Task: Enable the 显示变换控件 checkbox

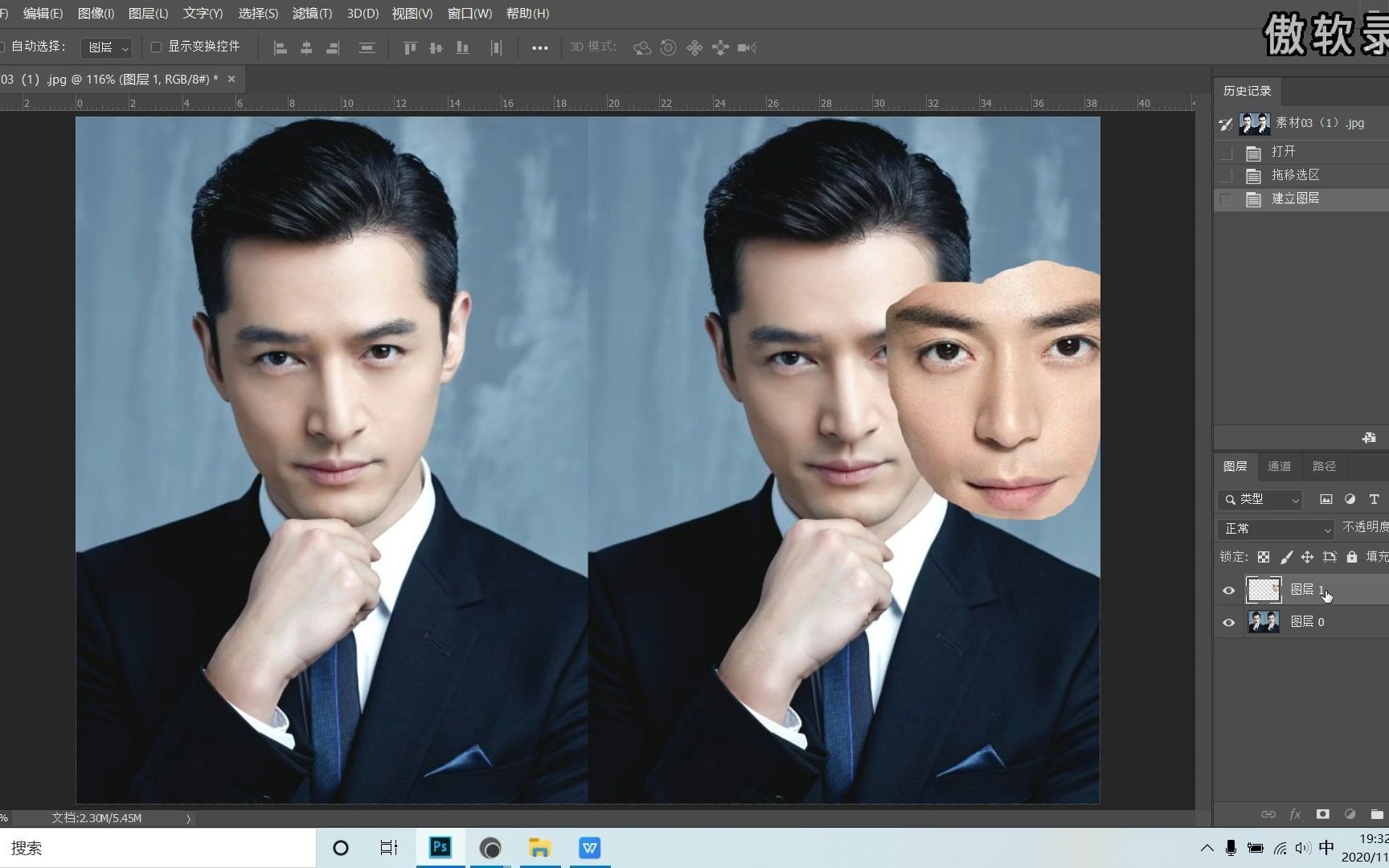Action: tap(157, 47)
